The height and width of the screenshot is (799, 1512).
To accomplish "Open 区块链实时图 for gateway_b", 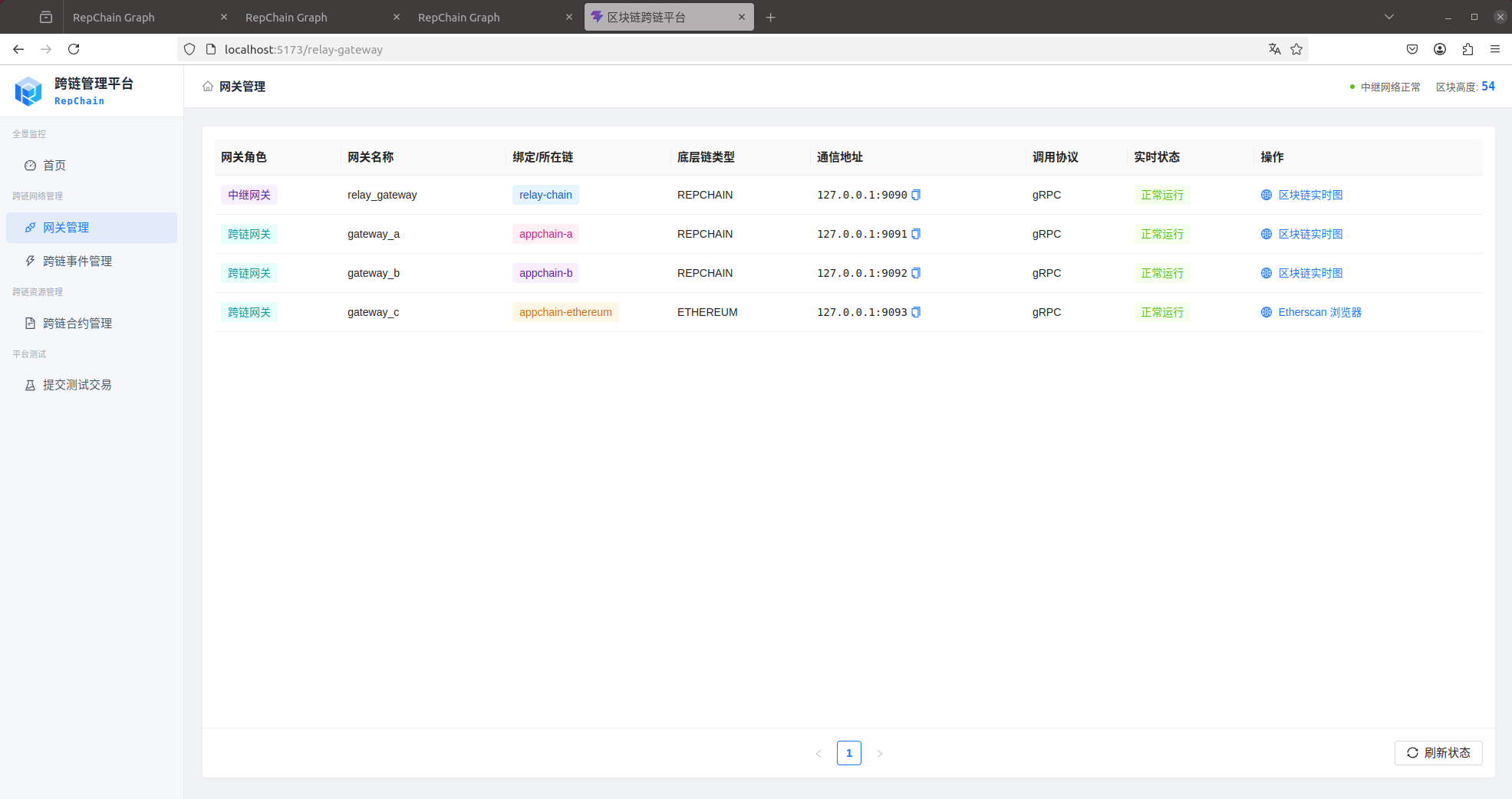I will pos(1302,273).
